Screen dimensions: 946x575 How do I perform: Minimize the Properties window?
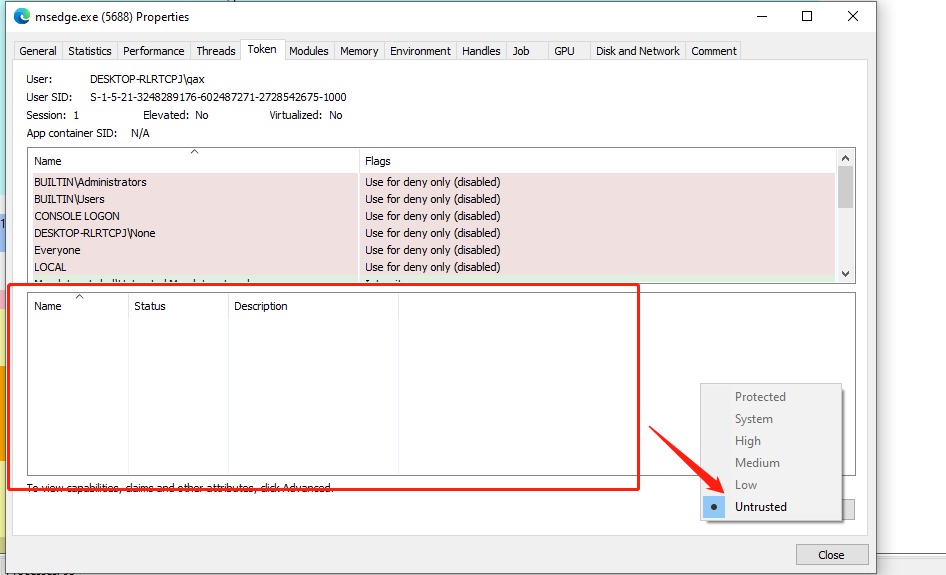coord(762,16)
